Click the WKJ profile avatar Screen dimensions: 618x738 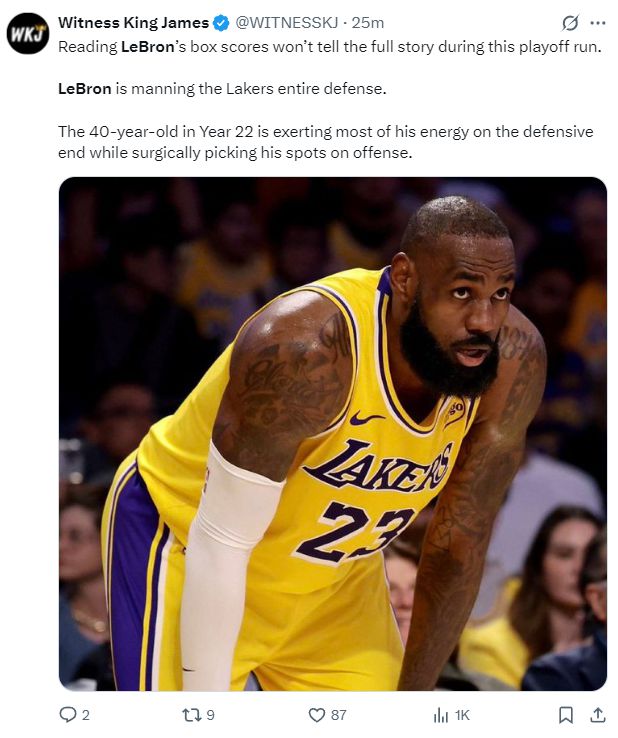[28, 33]
